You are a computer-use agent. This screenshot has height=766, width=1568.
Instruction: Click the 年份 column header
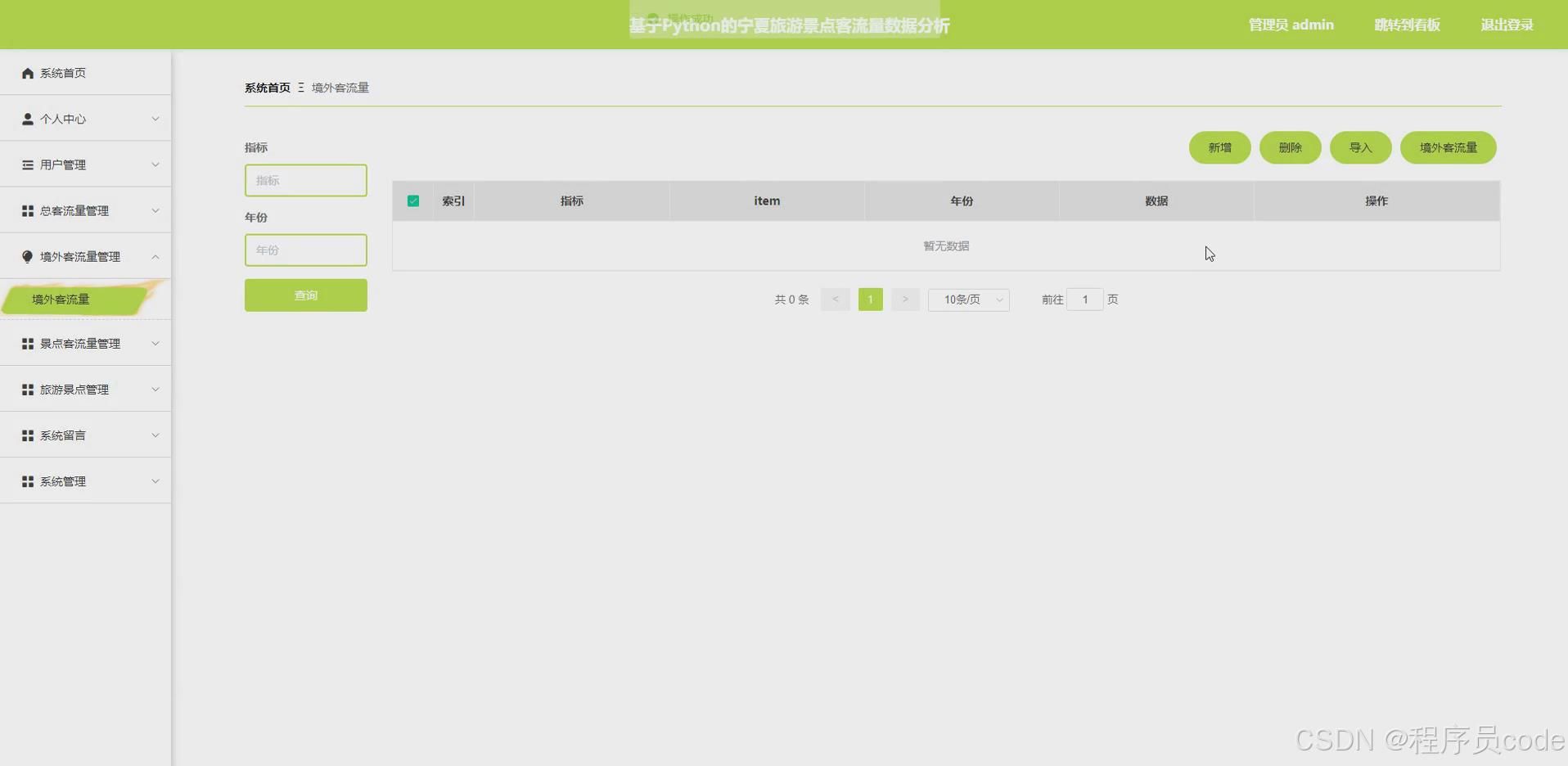click(962, 201)
